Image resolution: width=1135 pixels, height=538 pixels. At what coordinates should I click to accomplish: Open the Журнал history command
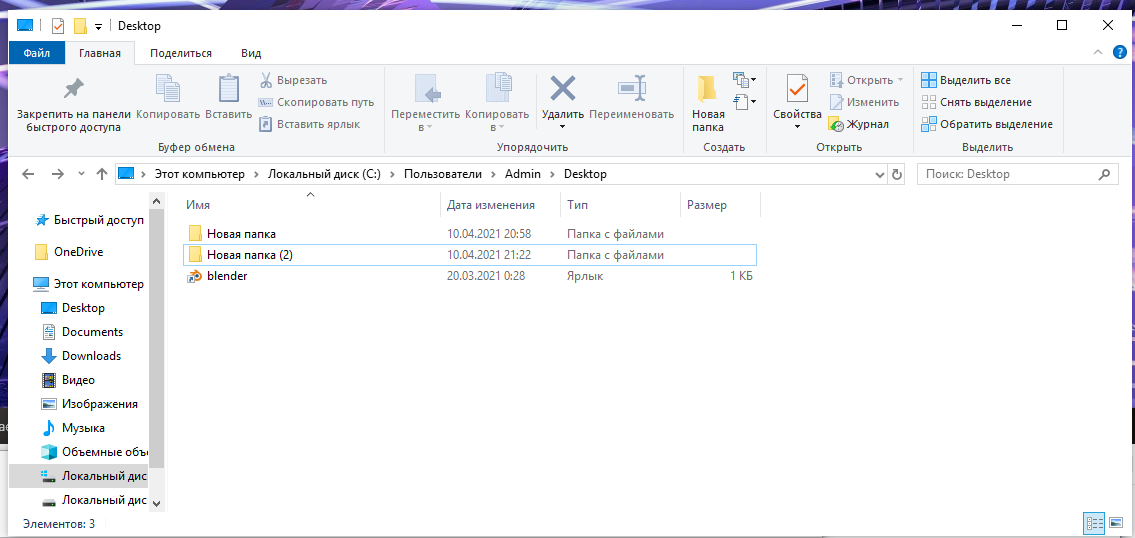859,125
